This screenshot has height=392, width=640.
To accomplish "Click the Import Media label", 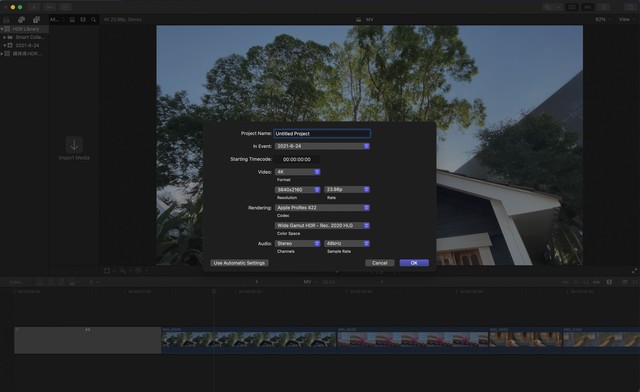I will point(74,158).
